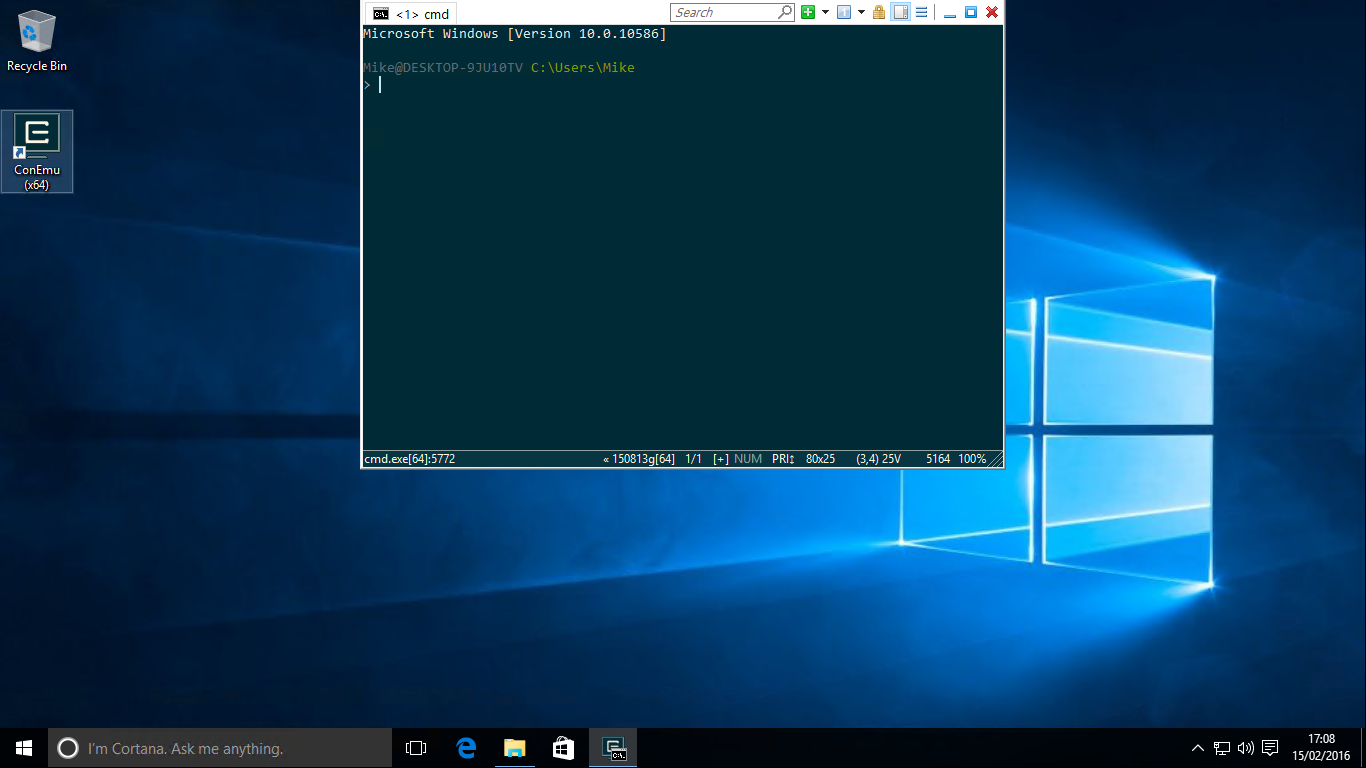Open Microsoft Edge from the taskbar
Viewport: 1366px width, 768px height.
466,748
